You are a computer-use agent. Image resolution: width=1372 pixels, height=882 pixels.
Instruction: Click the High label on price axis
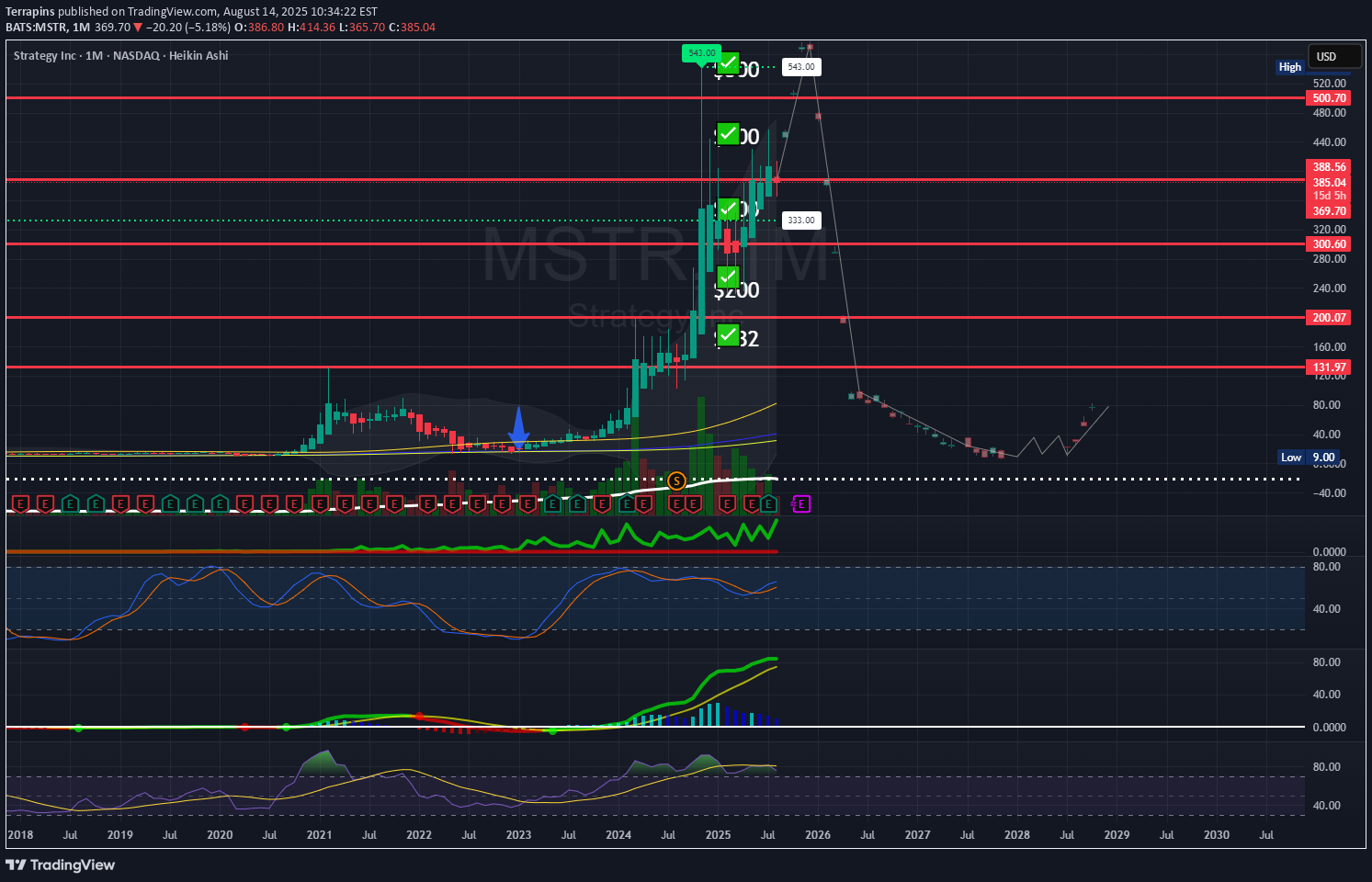click(1290, 67)
